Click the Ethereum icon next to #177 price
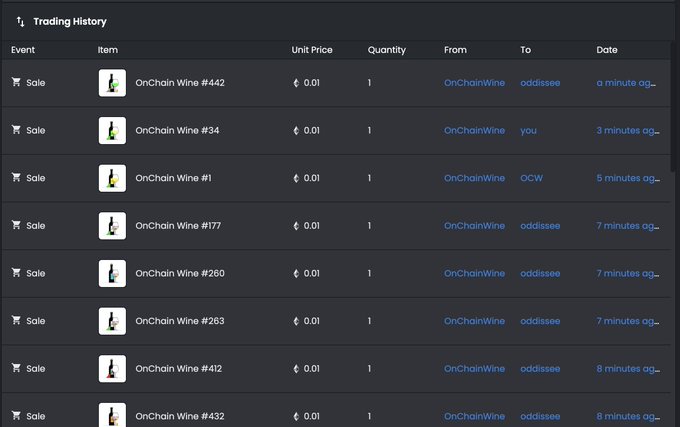Screen dimensions: 680x427 (296, 226)
